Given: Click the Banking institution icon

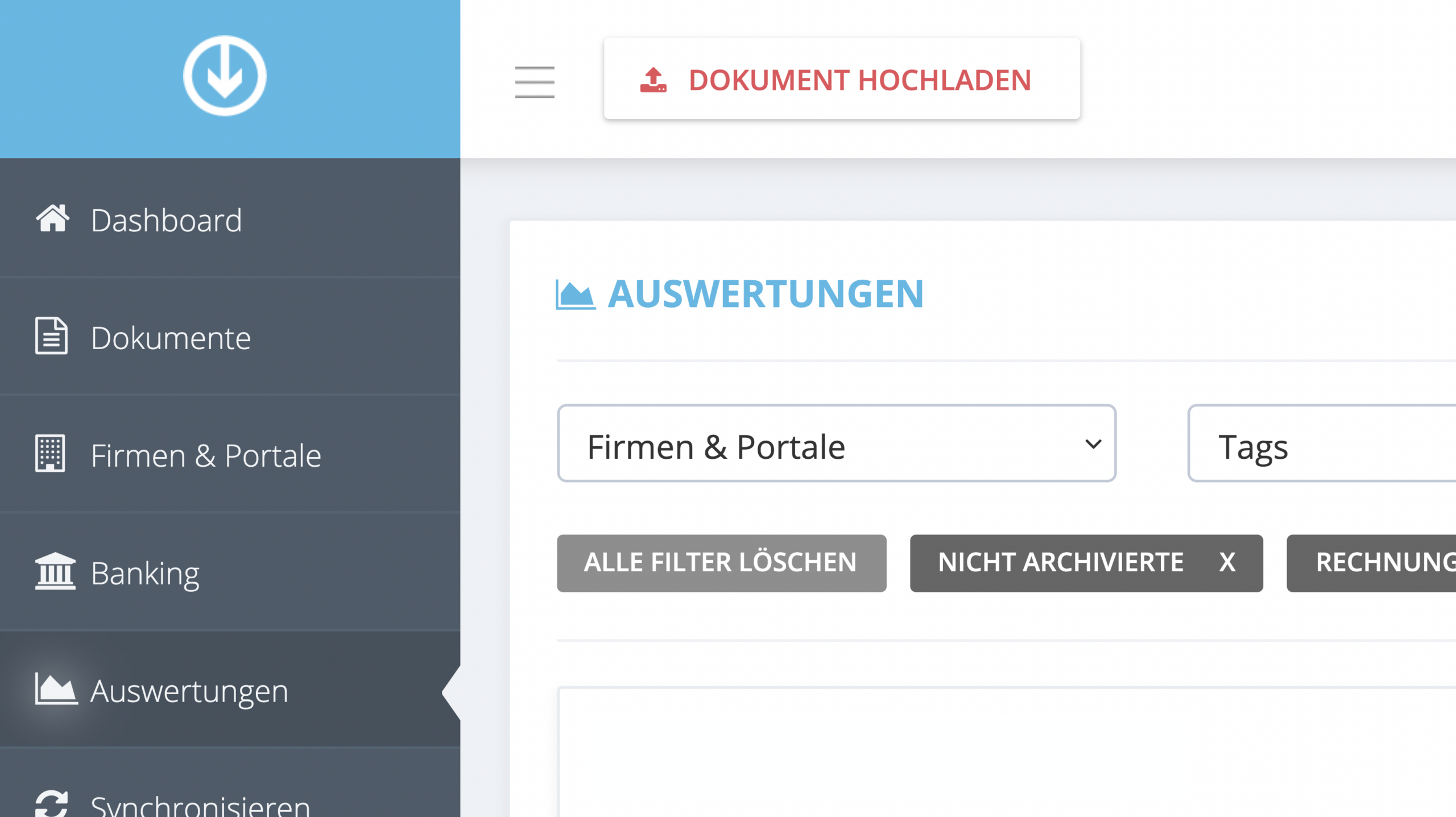Looking at the screenshot, I should pyautogui.click(x=55, y=571).
